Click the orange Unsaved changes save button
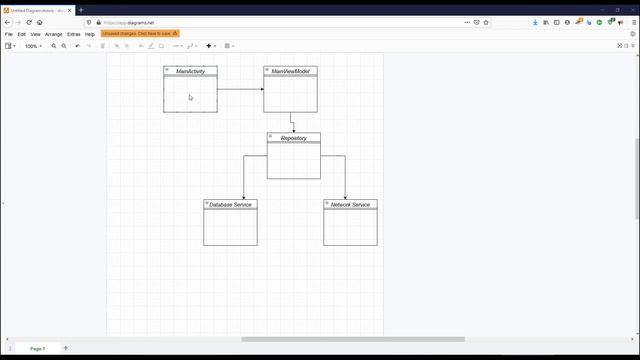640x360 pixels. [140, 33]
